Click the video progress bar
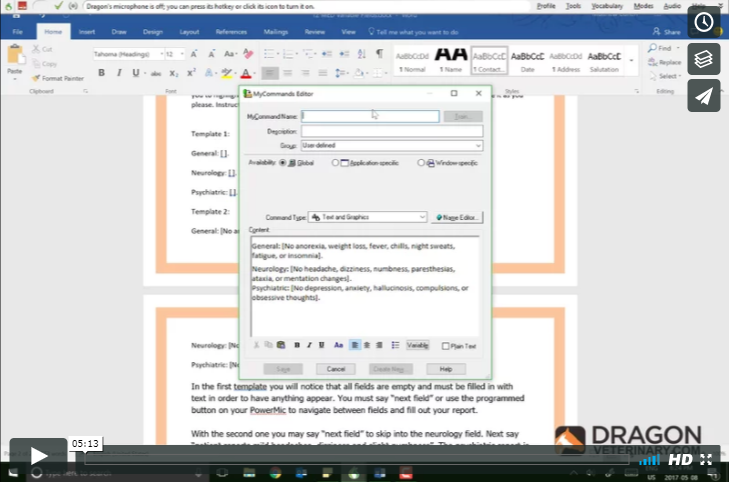Screen dimensions: 729x482 click(357, 460)
